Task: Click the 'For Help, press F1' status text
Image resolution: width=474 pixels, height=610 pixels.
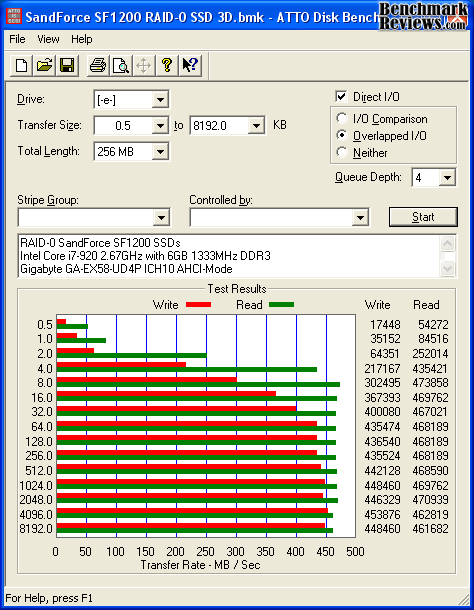Action: (49, 598)
